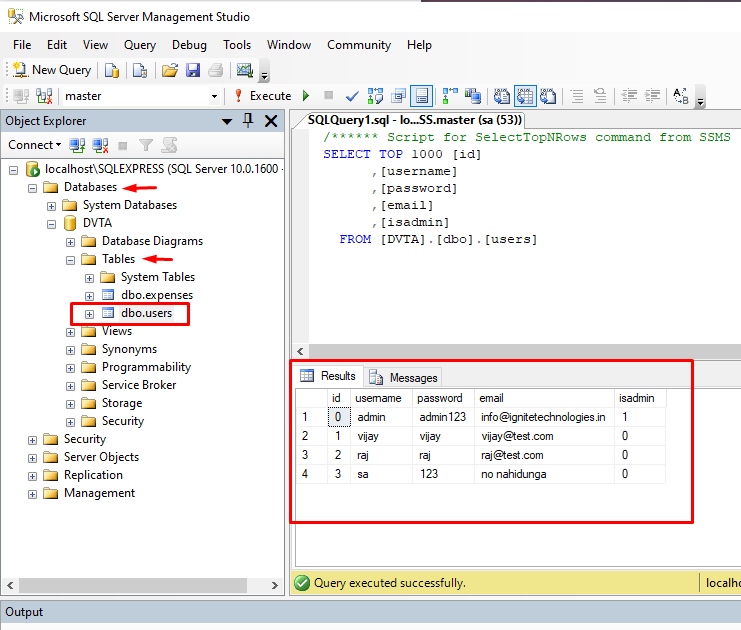The width and height of the screenshot is (741, 630).
Task: Collapse the DVTA database node
Action: 51,224
